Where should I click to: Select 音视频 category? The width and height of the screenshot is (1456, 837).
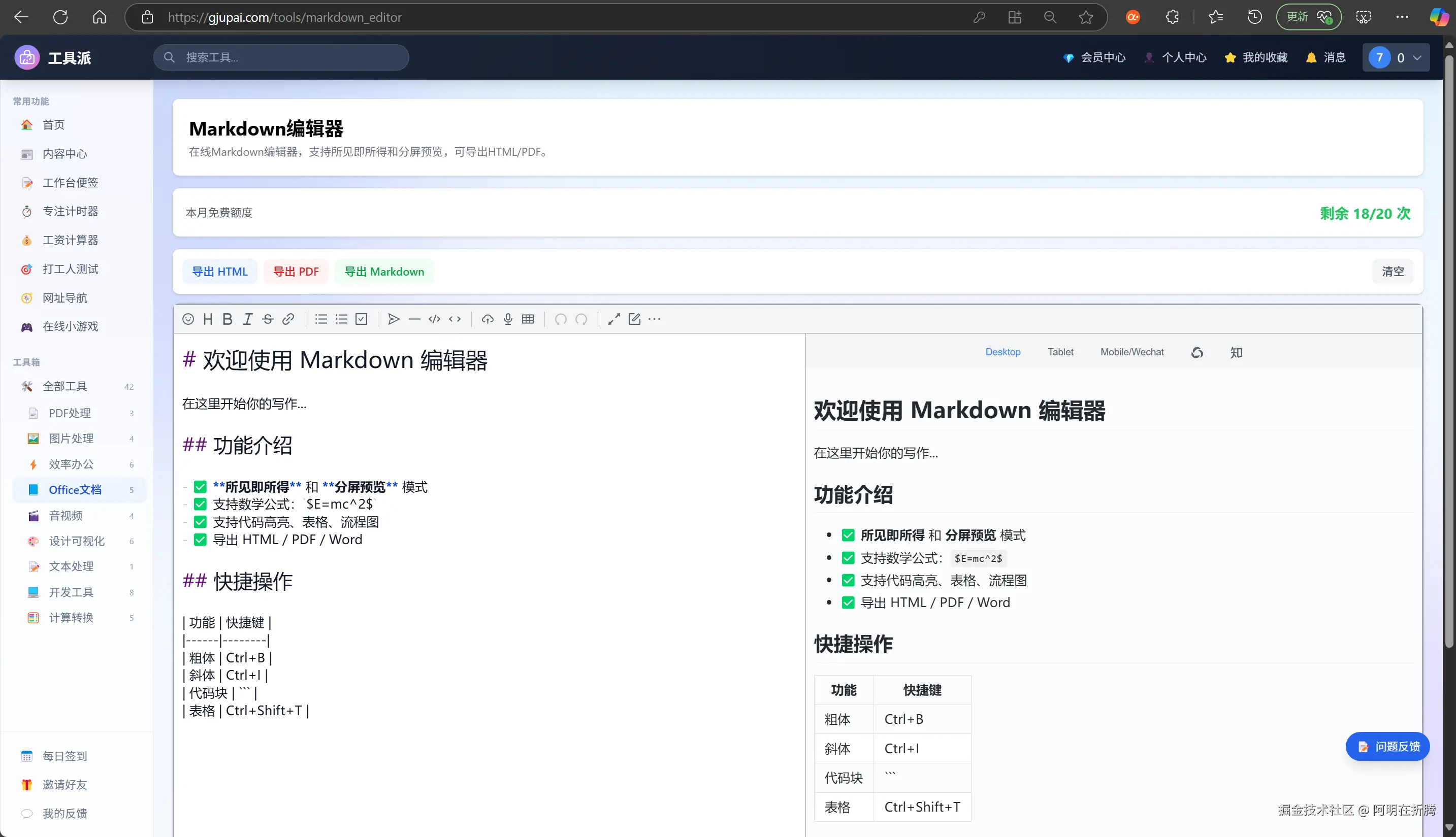point(79,515)
